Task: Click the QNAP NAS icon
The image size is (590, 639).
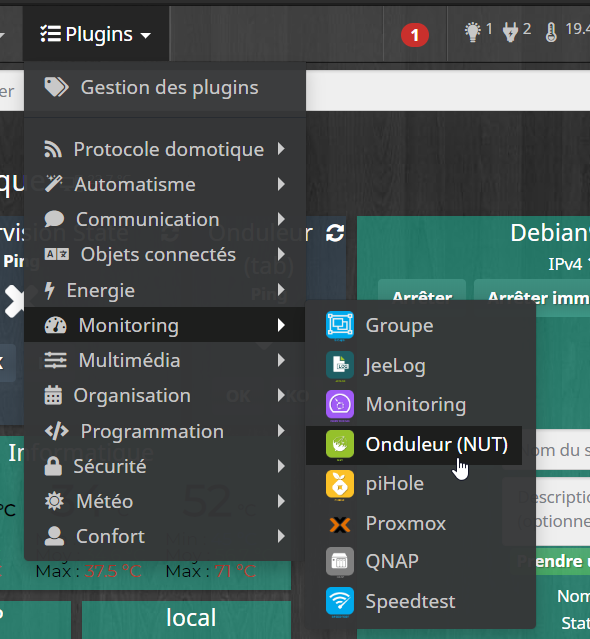Action: (x=339, y=561)
